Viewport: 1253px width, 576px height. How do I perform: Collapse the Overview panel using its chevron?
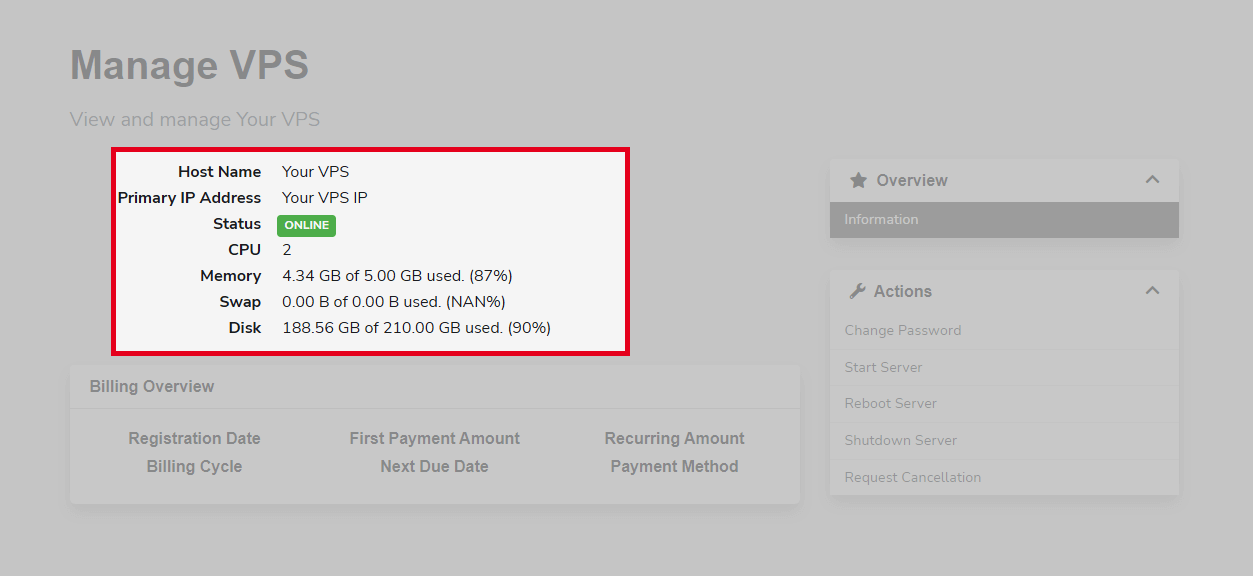(1152, 180)
